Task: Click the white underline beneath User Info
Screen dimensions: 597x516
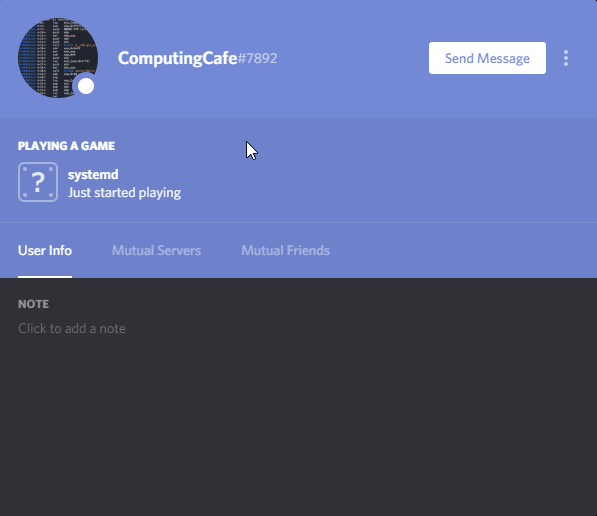Action: (x=45, y=277)
